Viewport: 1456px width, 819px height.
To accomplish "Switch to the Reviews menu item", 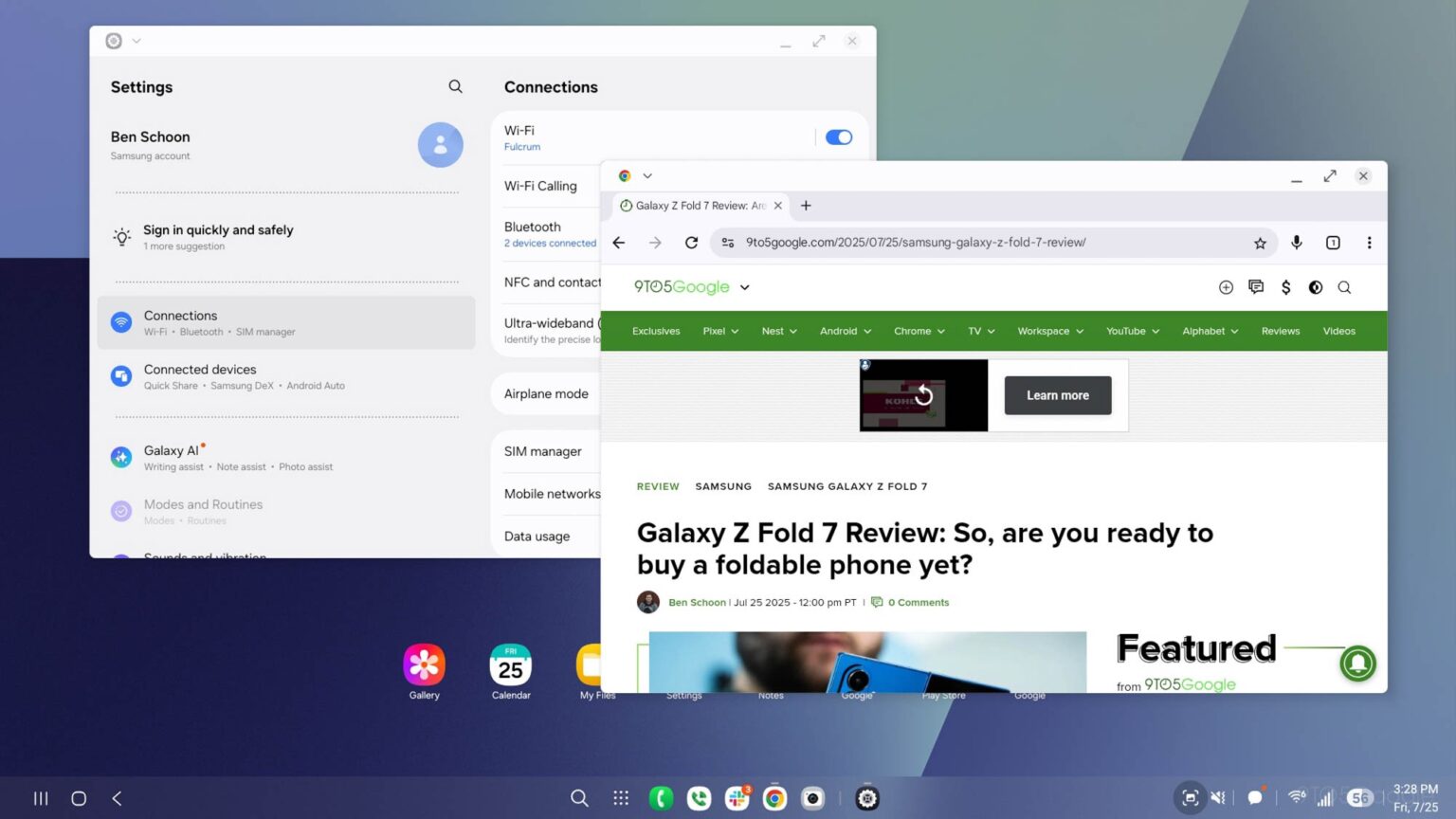I will [1280, 331].
